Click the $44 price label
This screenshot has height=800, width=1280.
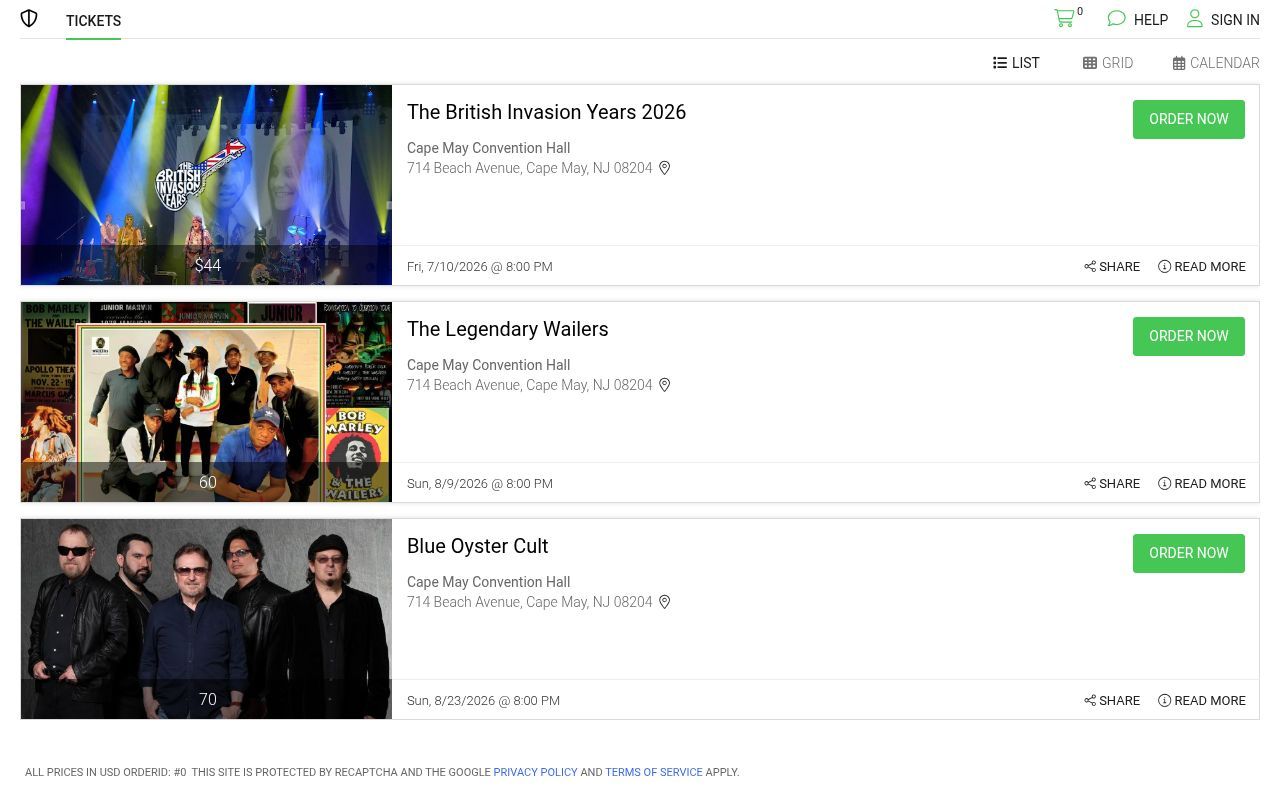[208, 265]
